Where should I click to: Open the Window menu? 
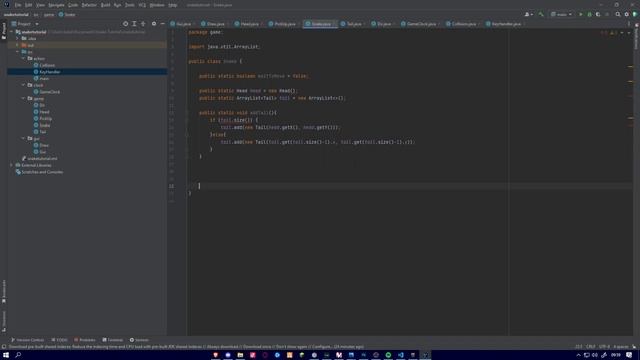coord(157,5)
